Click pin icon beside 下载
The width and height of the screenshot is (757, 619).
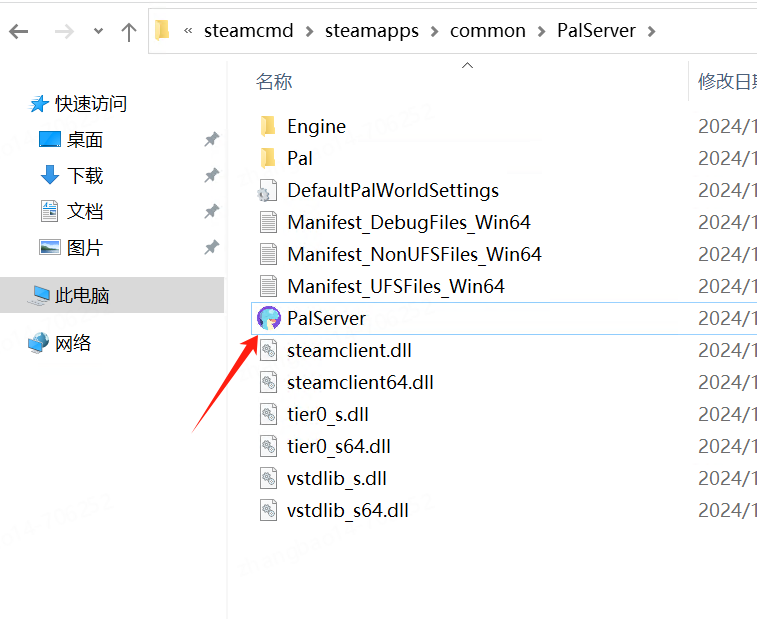coord(211,175)
